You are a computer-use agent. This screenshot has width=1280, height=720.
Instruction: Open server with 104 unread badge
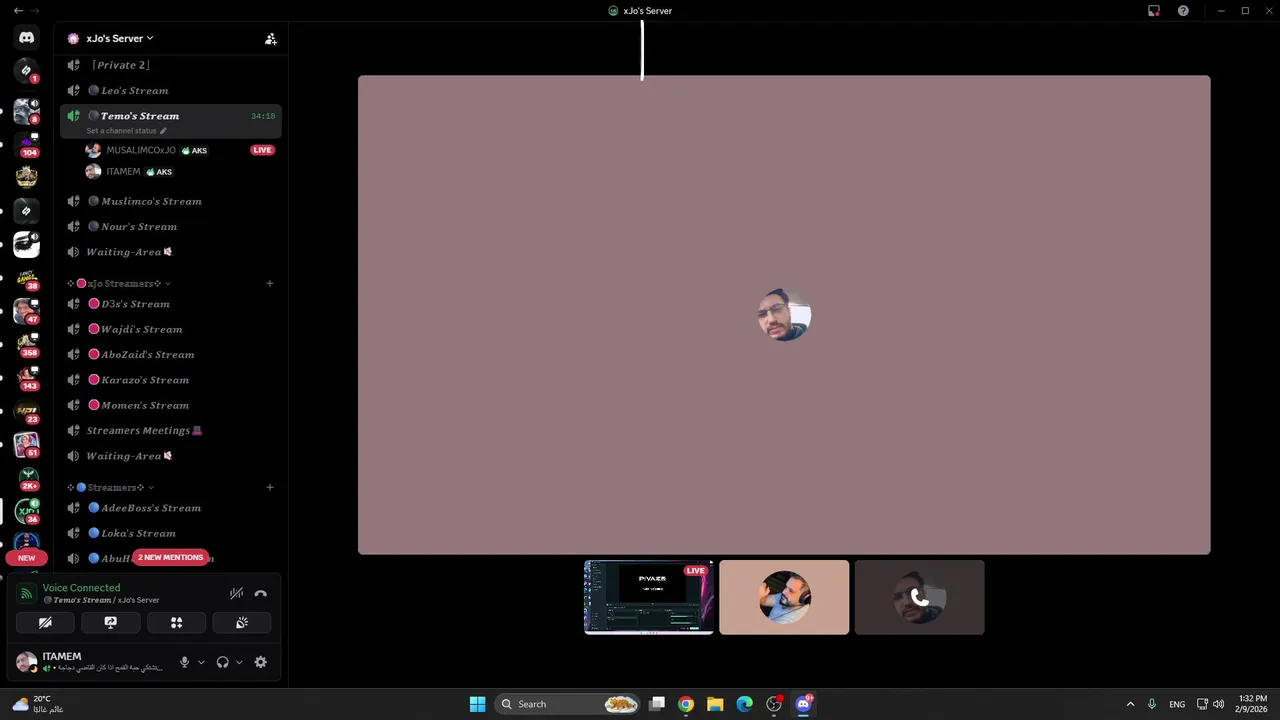click(27, 143)
